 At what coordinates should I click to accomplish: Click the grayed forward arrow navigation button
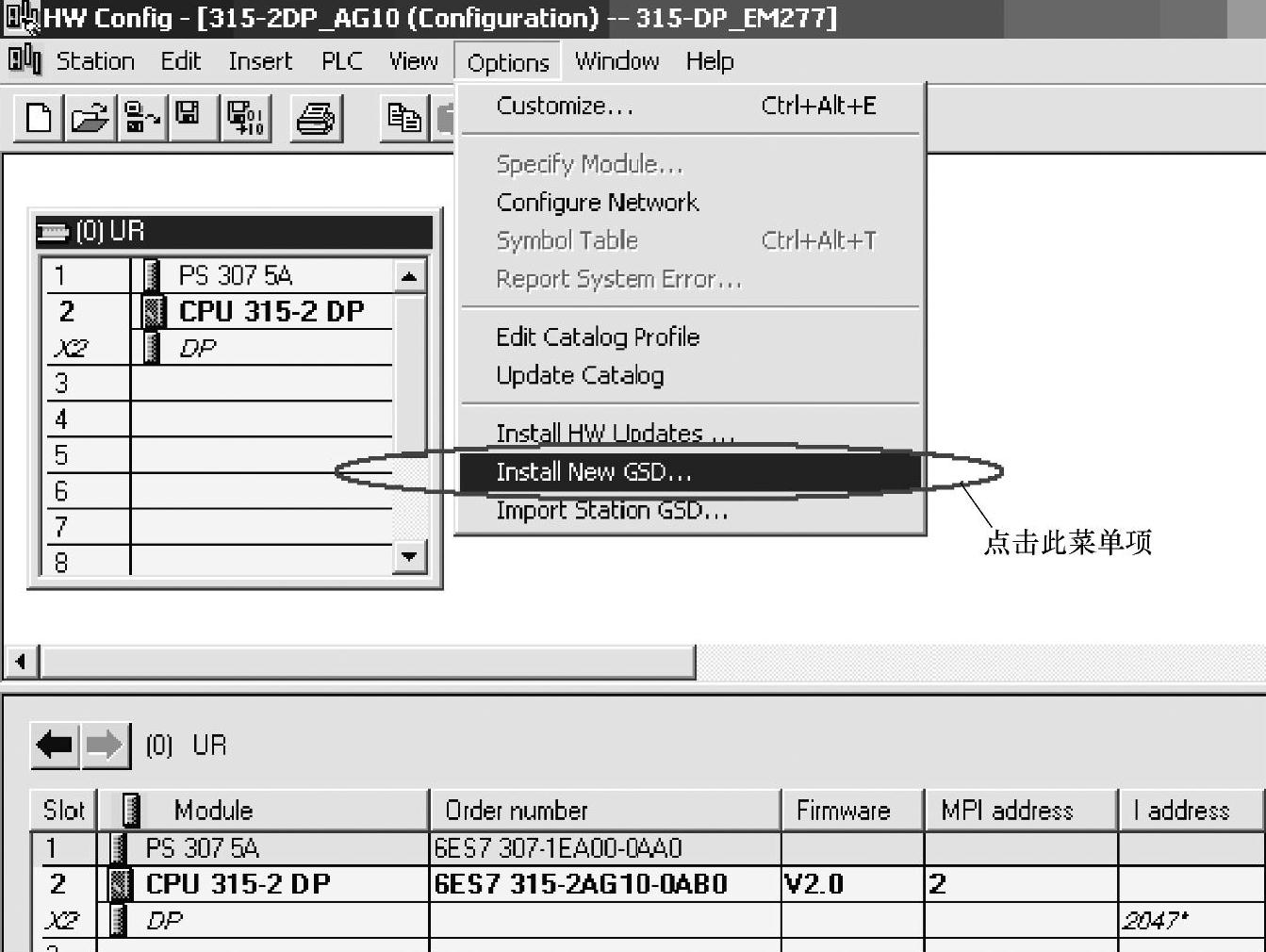click(105, 746)
